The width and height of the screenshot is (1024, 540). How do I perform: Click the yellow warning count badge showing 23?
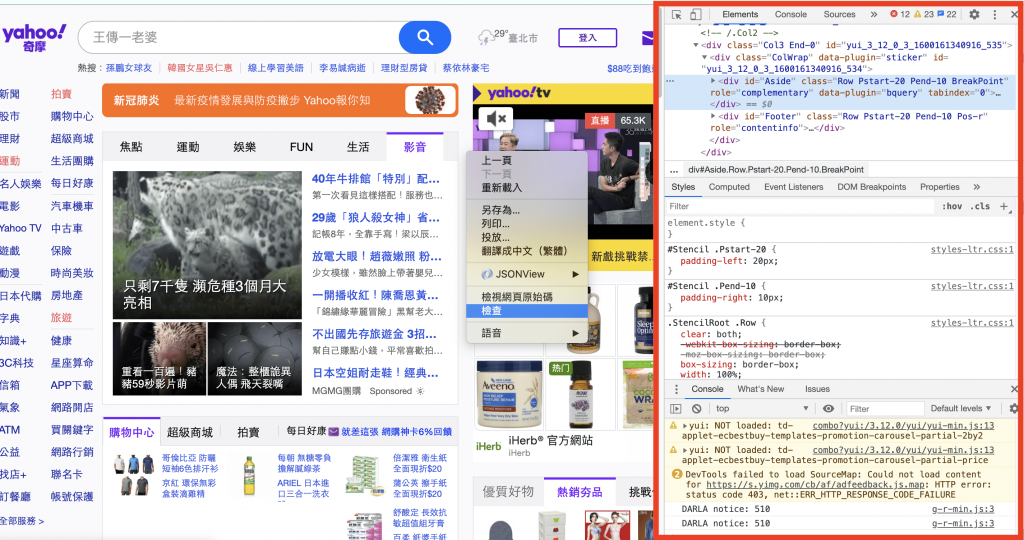[924, 14]
